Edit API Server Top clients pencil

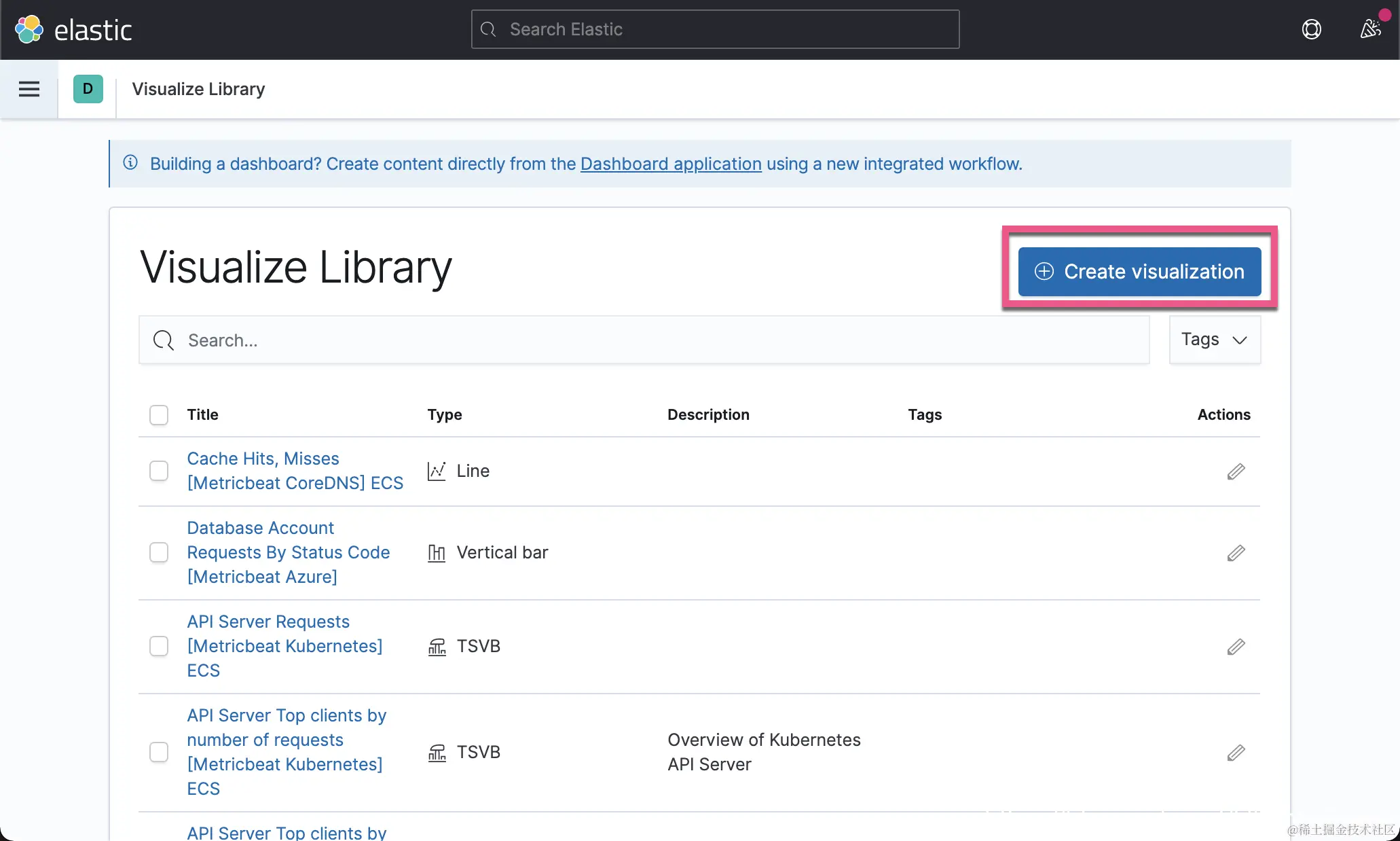click(1236, 753)
